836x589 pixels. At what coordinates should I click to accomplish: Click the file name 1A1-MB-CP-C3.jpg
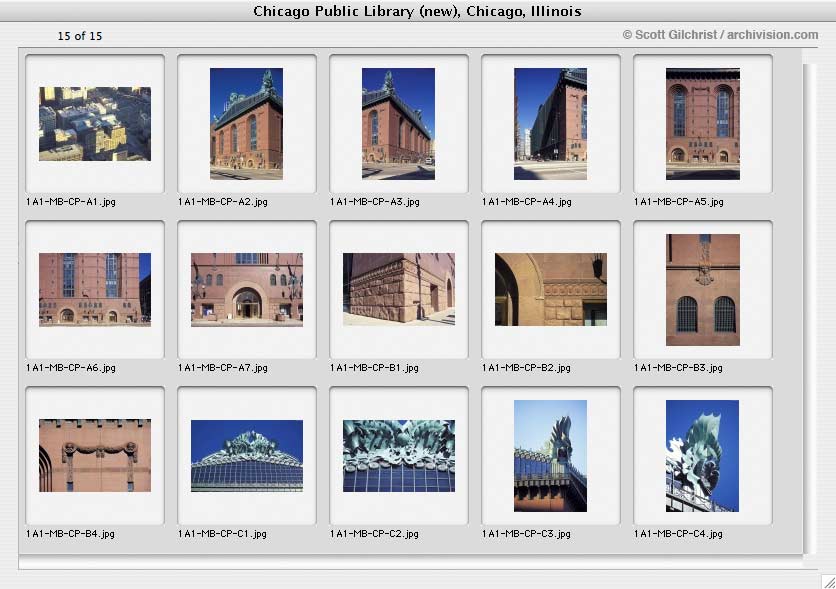coord(526,534)
